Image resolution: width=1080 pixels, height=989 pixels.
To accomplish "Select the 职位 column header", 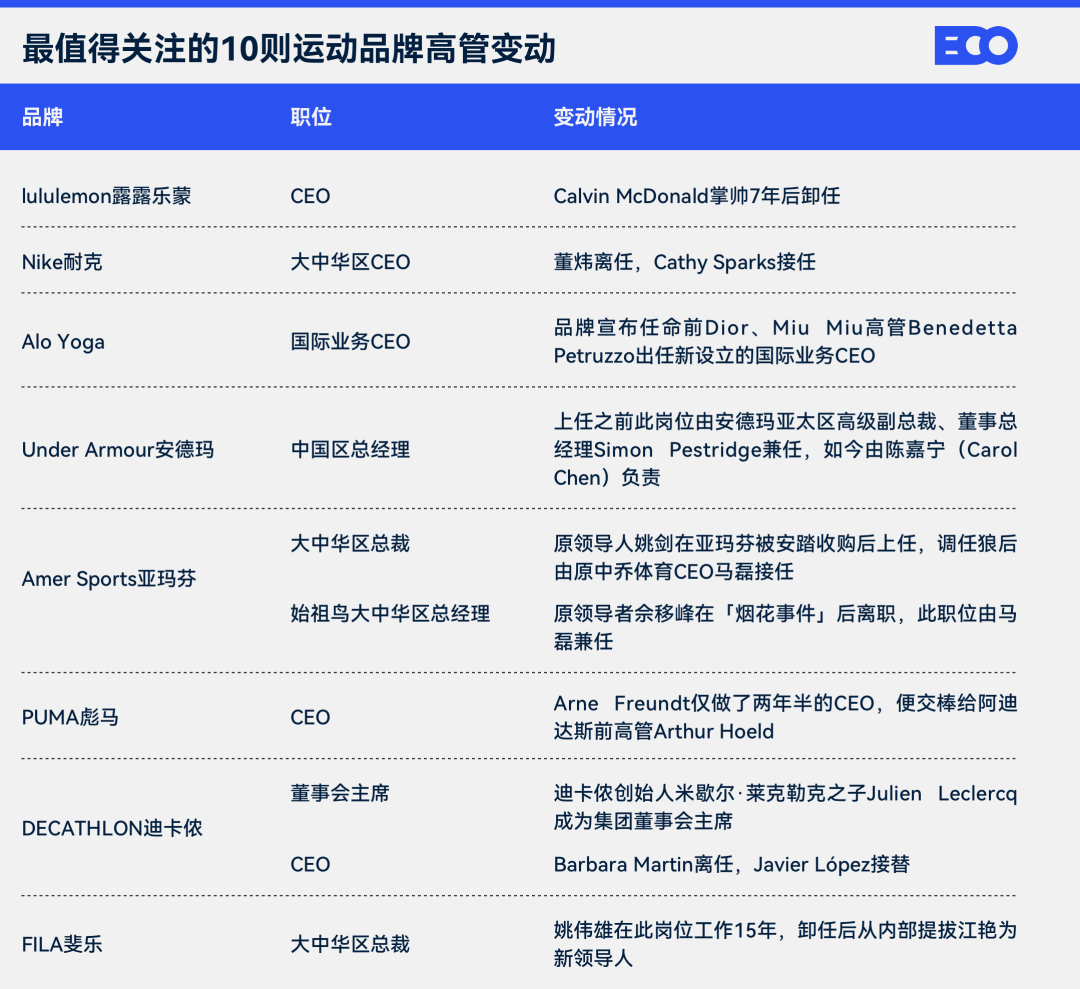I will [x=311, y=117].
